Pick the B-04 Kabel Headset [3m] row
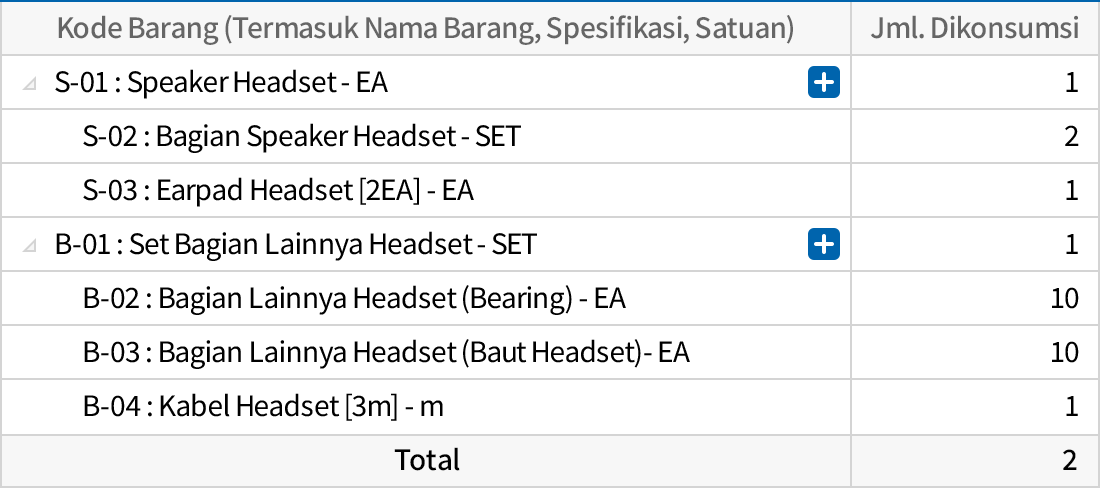 coord(263,406)
